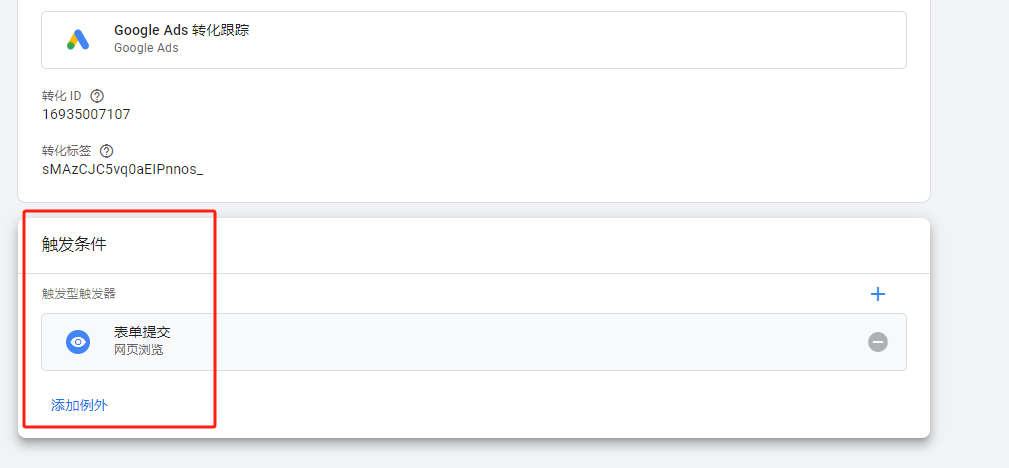This screenshot has width=1009, height=468.
Task: Click the conversion ID value 16935007107
Action: 86,114
